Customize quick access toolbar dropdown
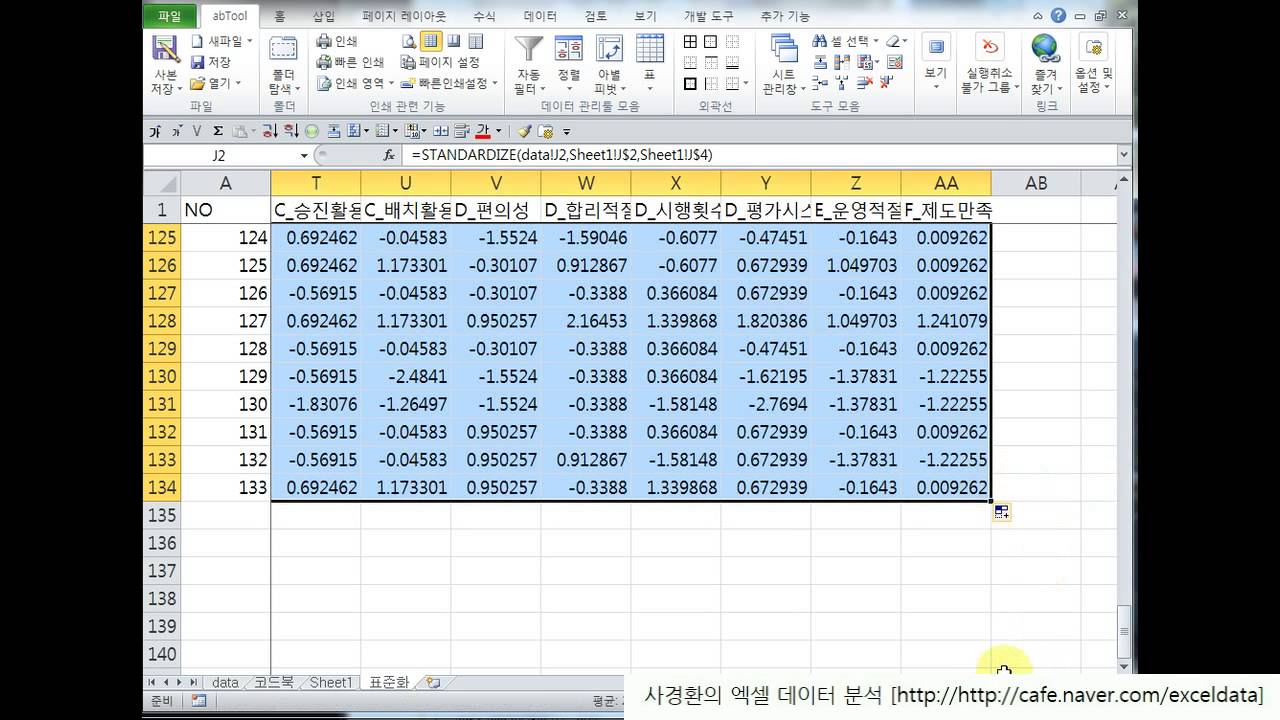This screenshot has width=1280, height=720. coord(566,131)
